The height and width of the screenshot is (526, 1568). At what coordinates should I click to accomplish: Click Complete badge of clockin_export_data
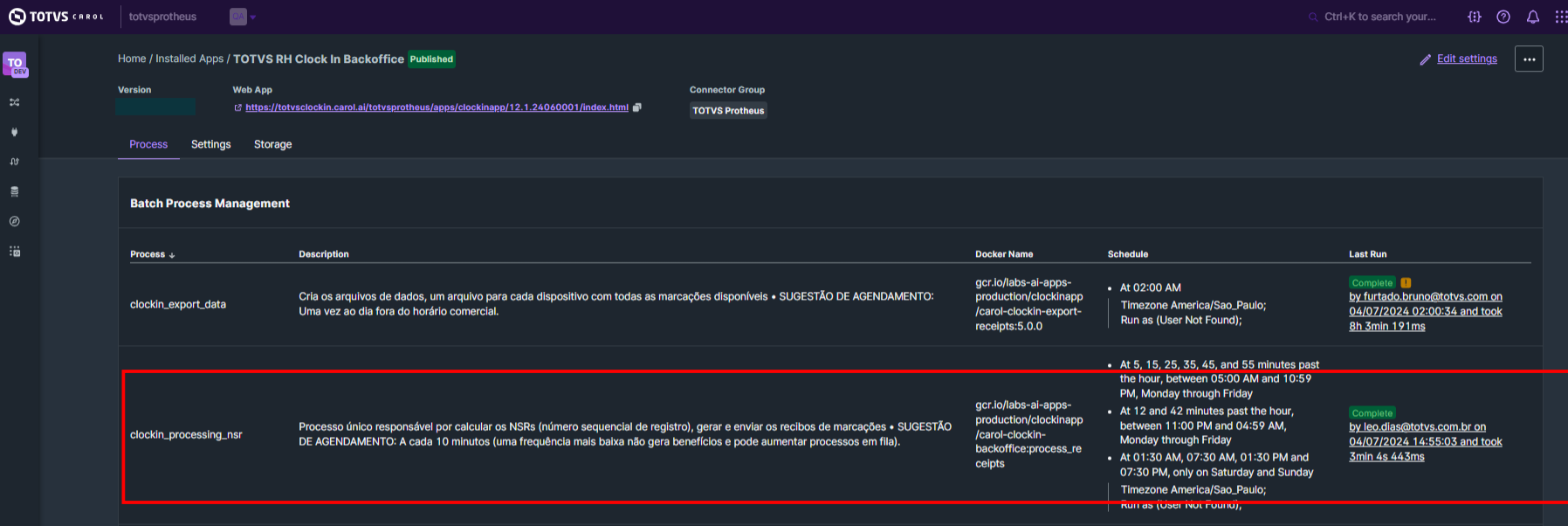tap(1372, 282)
